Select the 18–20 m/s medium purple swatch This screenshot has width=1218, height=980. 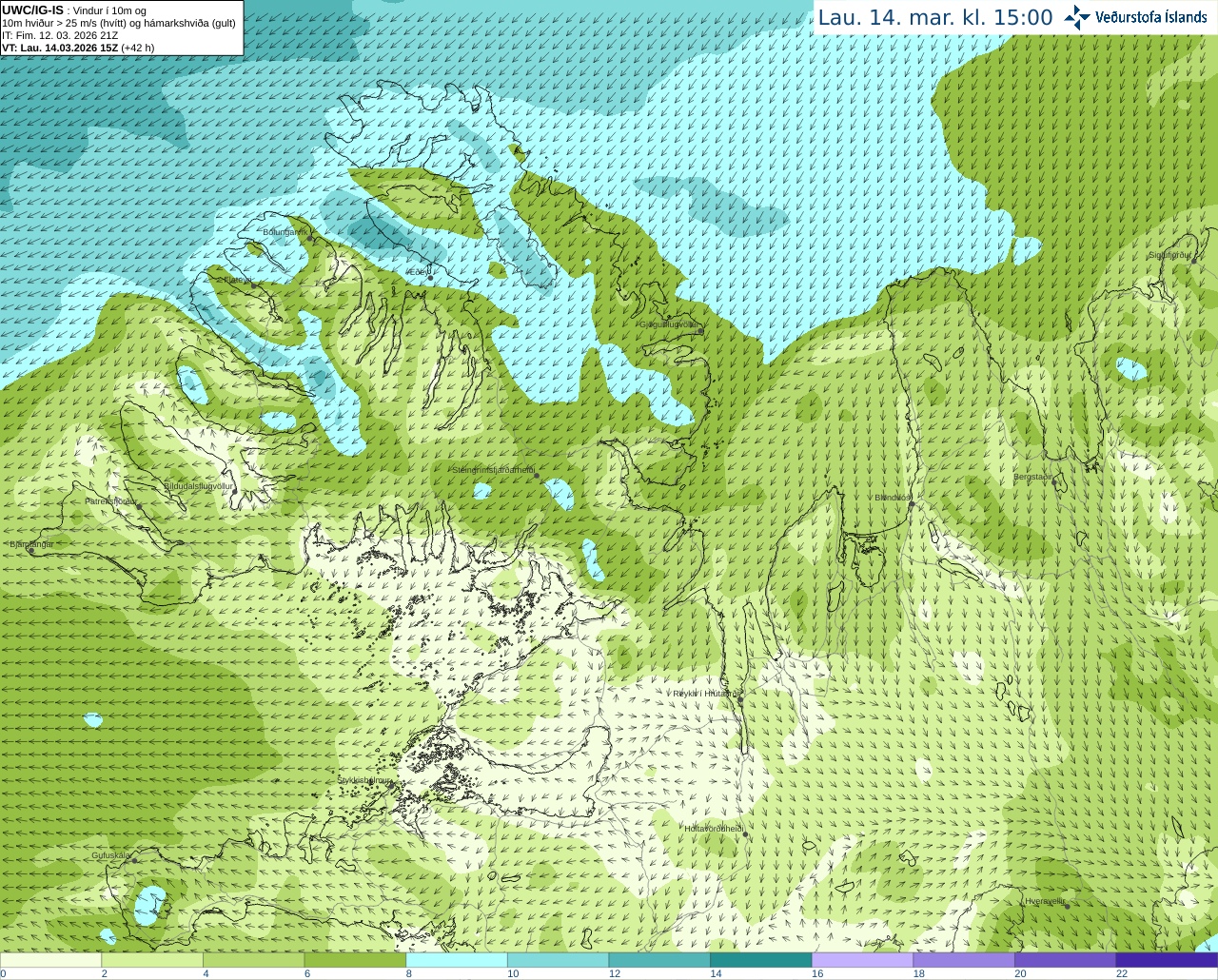pyautogui.click(x=964, y=960)
